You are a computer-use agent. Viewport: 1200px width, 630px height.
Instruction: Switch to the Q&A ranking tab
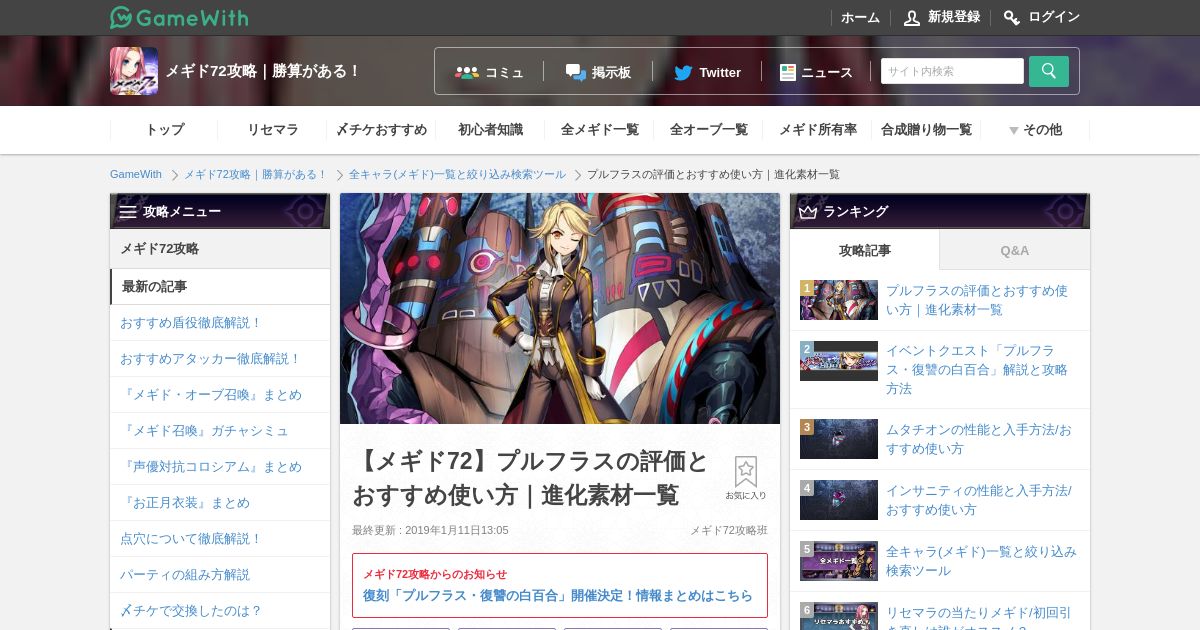point(1015,250)
